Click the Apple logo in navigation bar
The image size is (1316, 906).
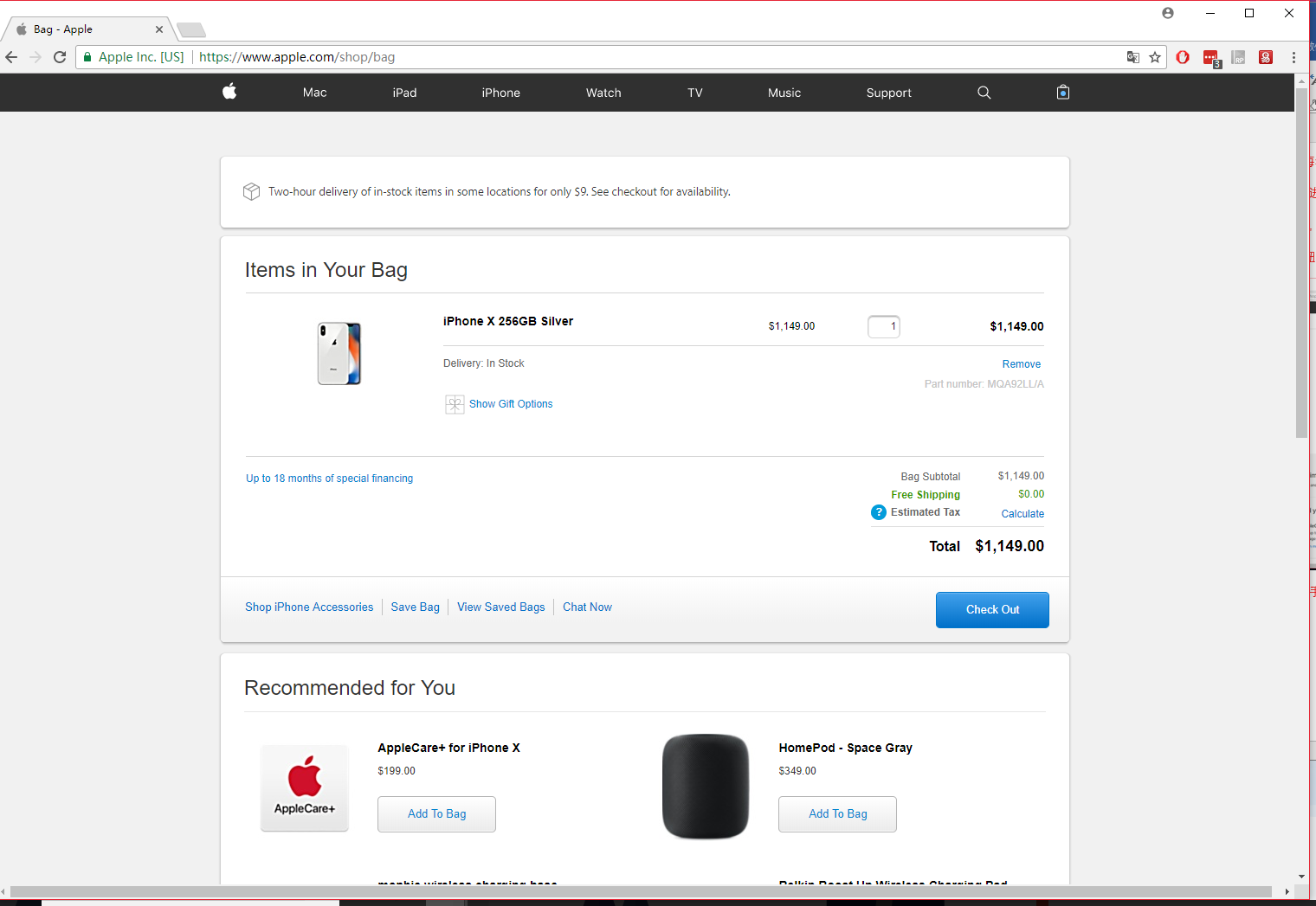click(229, 92)
